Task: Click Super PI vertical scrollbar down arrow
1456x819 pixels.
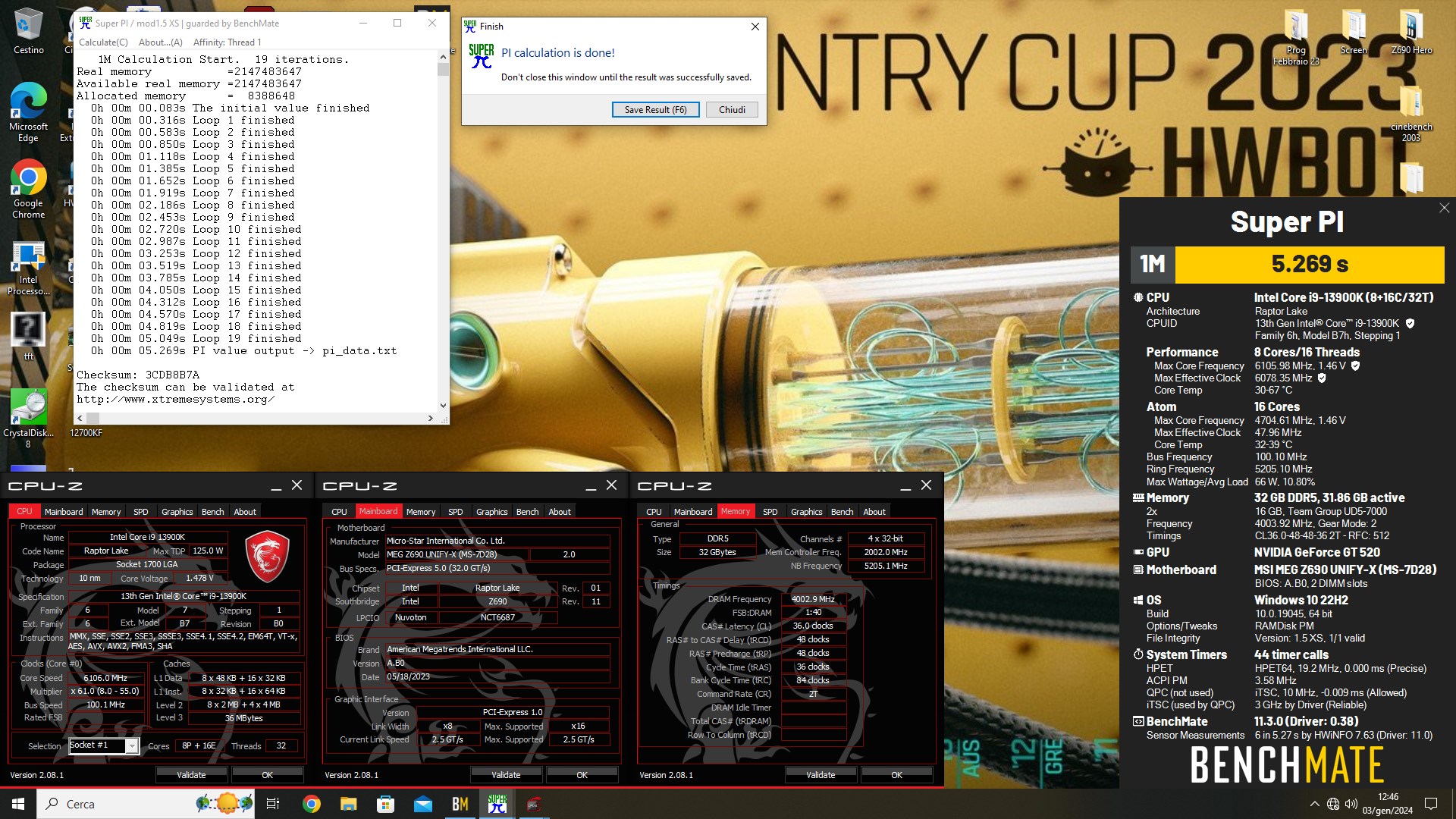Action: pos(443,406)
